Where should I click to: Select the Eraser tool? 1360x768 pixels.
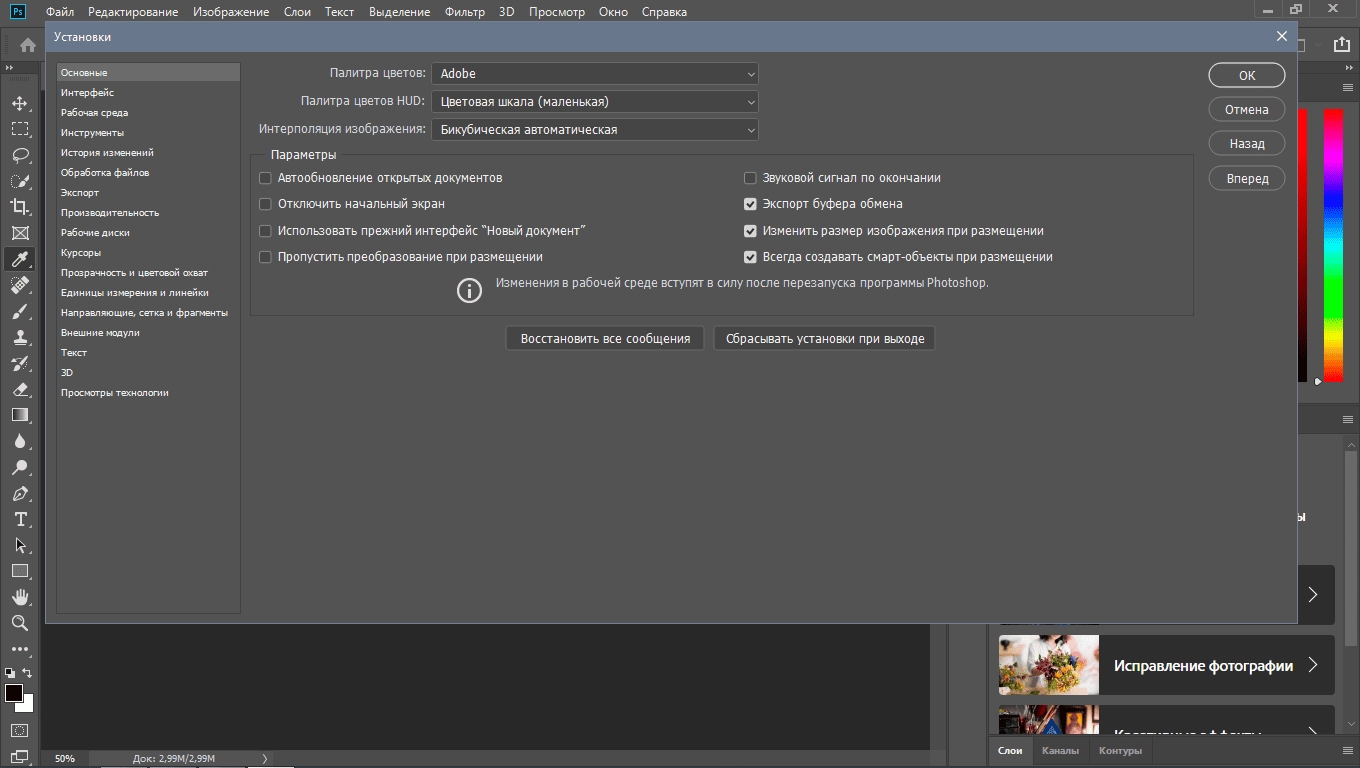20,389
